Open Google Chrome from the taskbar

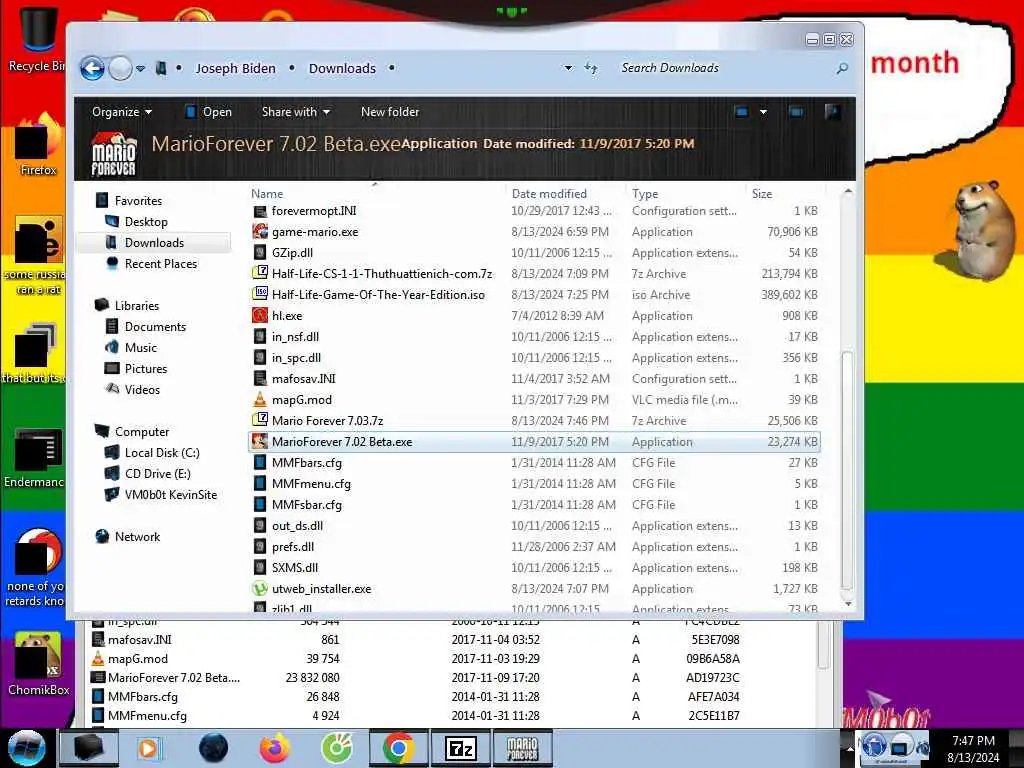pos(398,748)
